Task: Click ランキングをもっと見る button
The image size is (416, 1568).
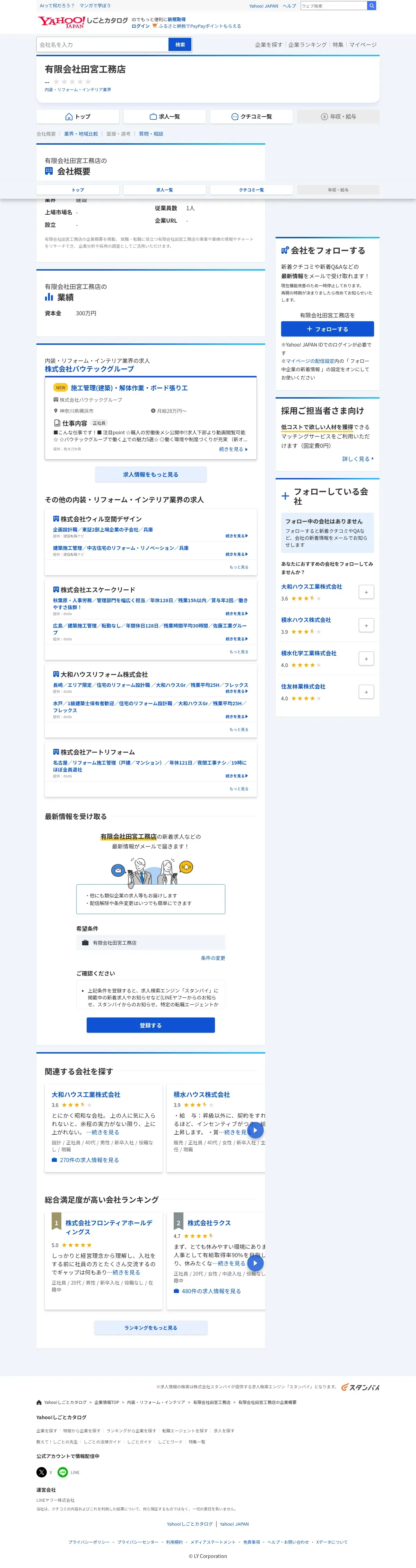Action: [x=151, y=1328]
